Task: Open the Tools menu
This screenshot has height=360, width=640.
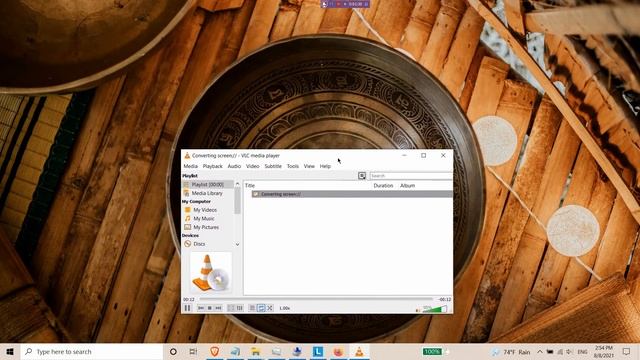Action: 293,166
